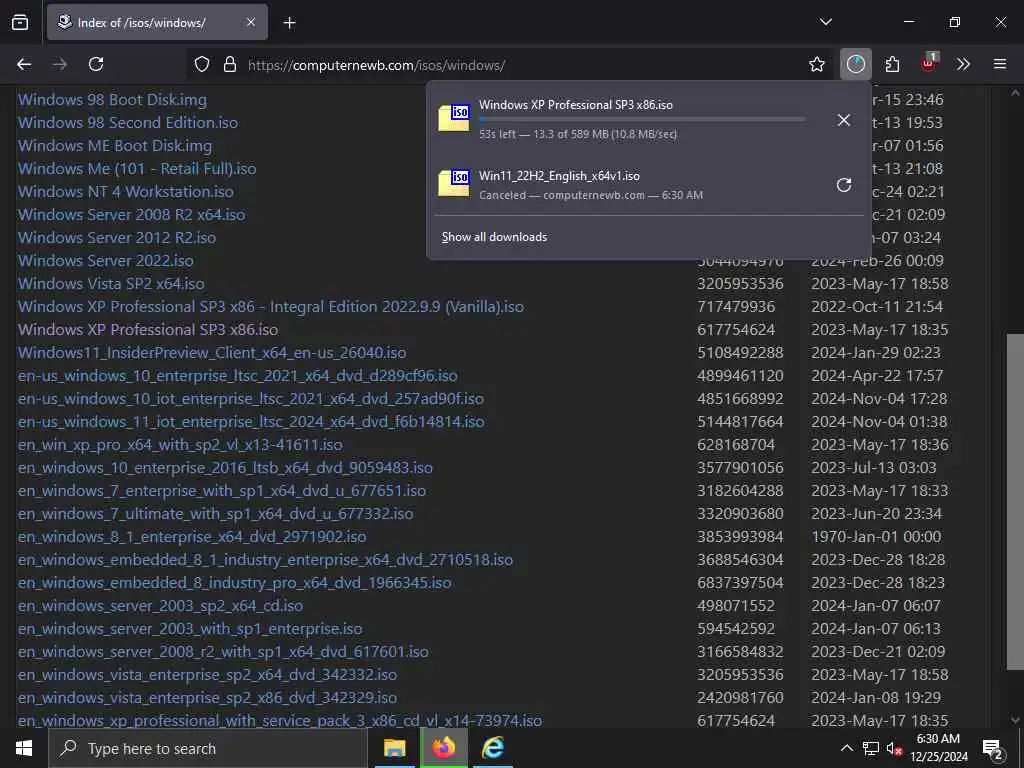Launch Internet Explorer from the taskbar
Viewport: 1024px width, 768px height.
(x=493, y=748)
